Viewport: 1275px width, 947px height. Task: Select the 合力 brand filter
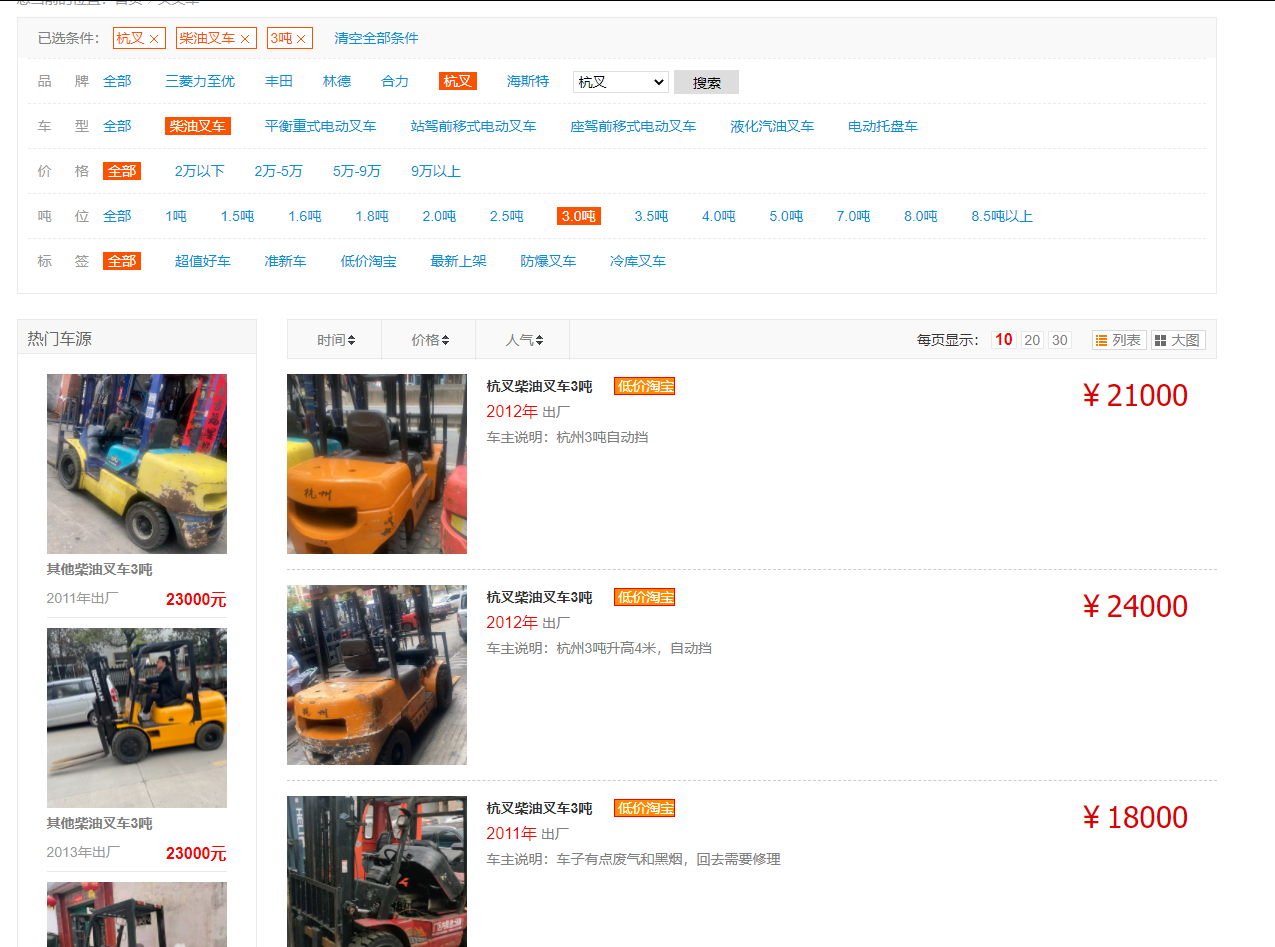click(x=394, y=81)
